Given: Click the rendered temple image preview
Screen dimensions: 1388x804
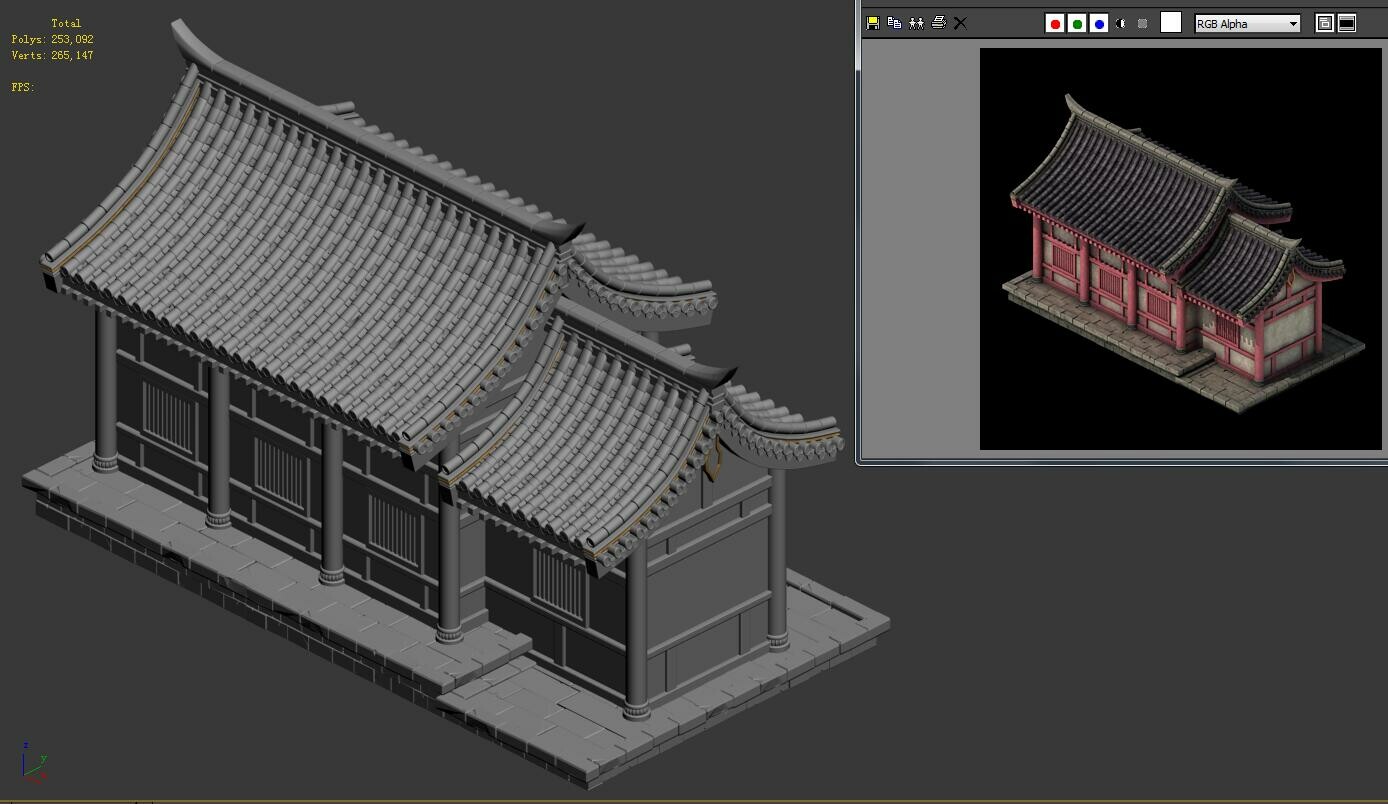Looking at the screenshot, I should coord(1180,249).
